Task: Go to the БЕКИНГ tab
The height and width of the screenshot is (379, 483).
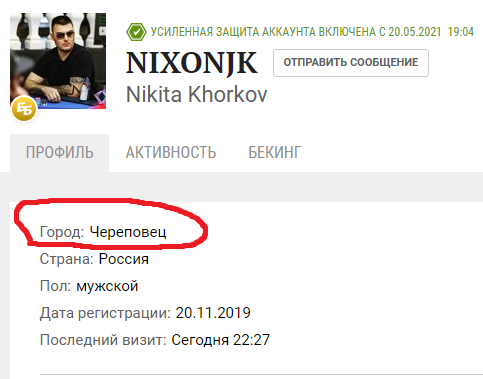Action: 275,153
